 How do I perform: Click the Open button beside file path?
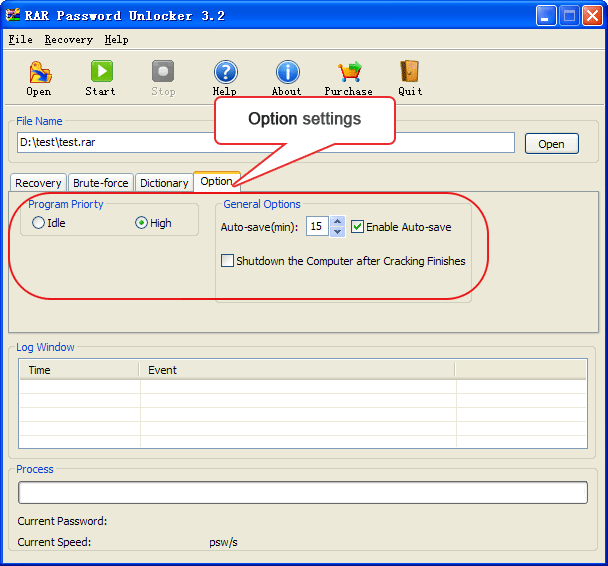pyautogui.click(x=551, y=144)
